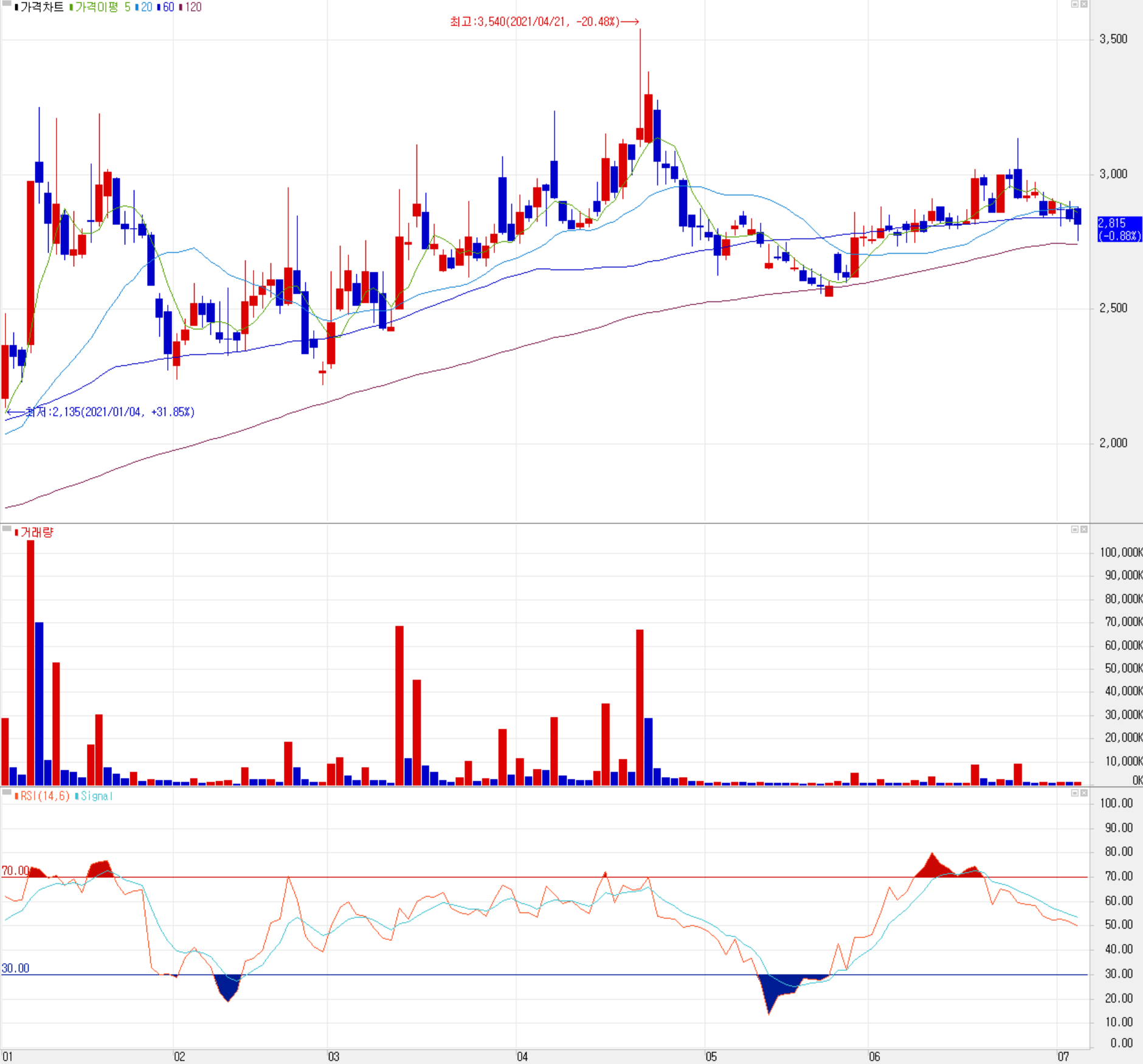The image size is (1143, 1064).
Task: Click the gray handle of the volume panel
Action: [x=7, y=528]
